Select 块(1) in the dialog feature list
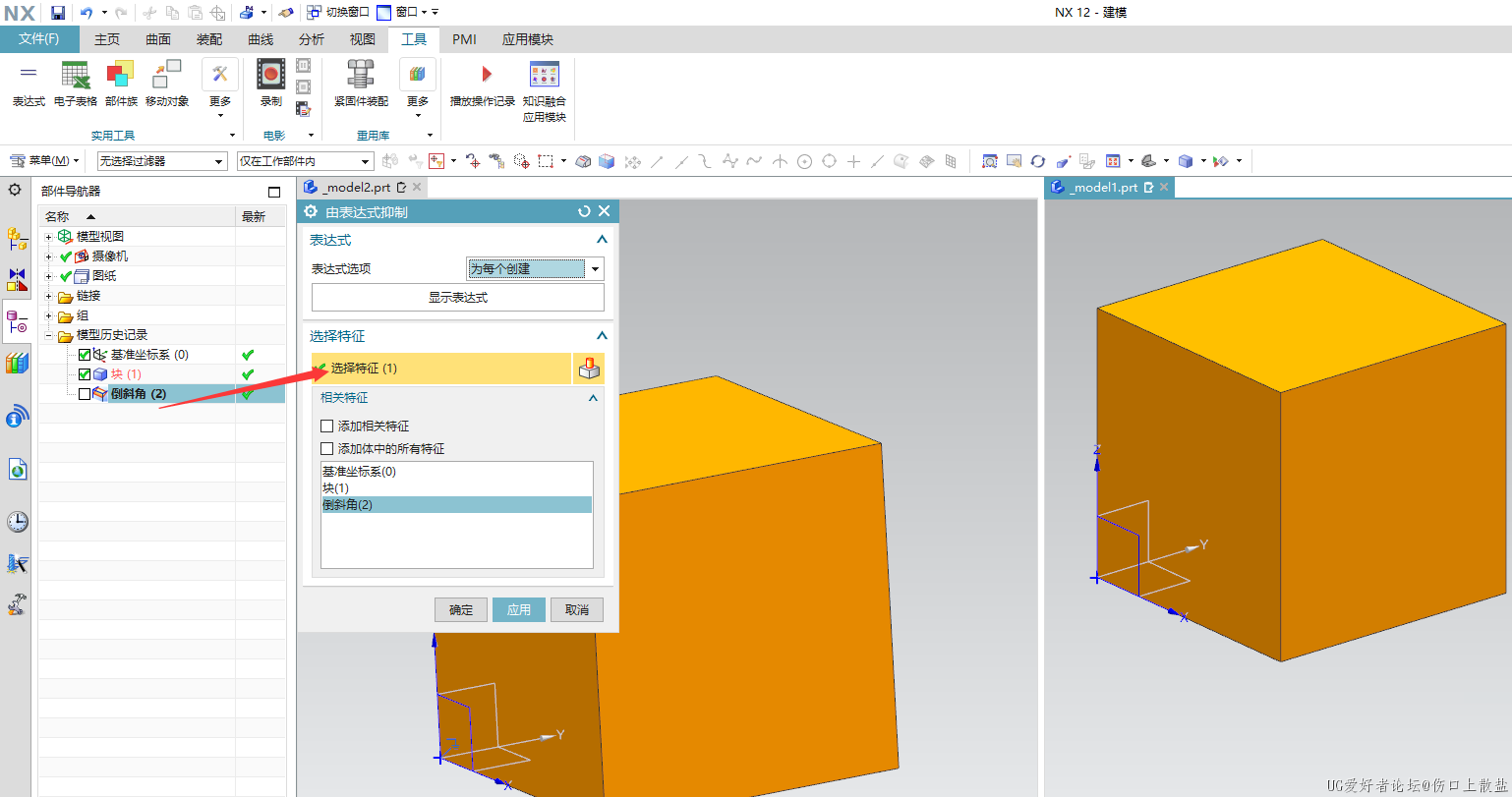The height and width of the screenshot is (797, 1512). (x=456, y=487)
